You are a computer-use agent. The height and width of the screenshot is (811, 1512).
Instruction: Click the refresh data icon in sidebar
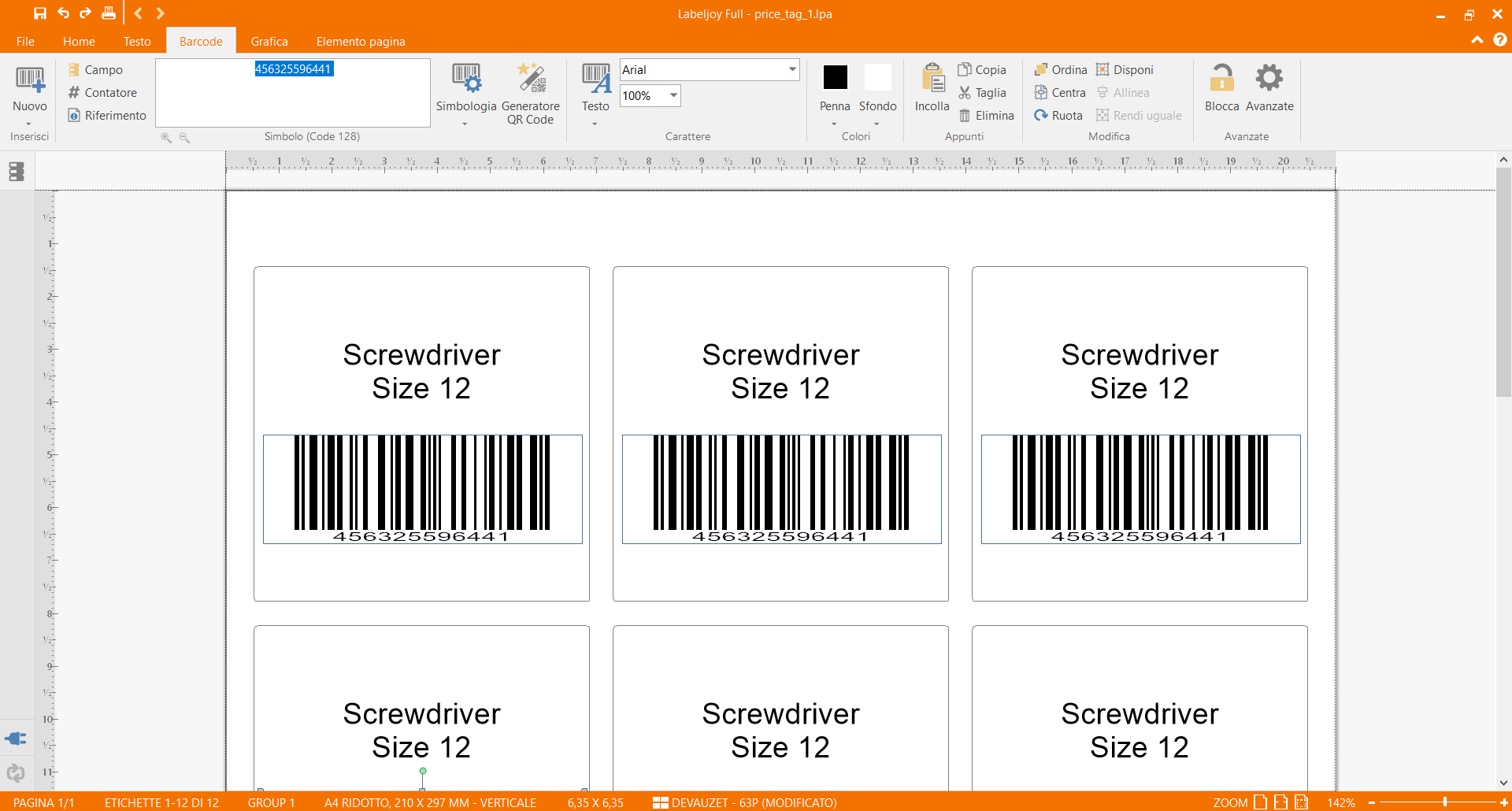click(16, 773)
